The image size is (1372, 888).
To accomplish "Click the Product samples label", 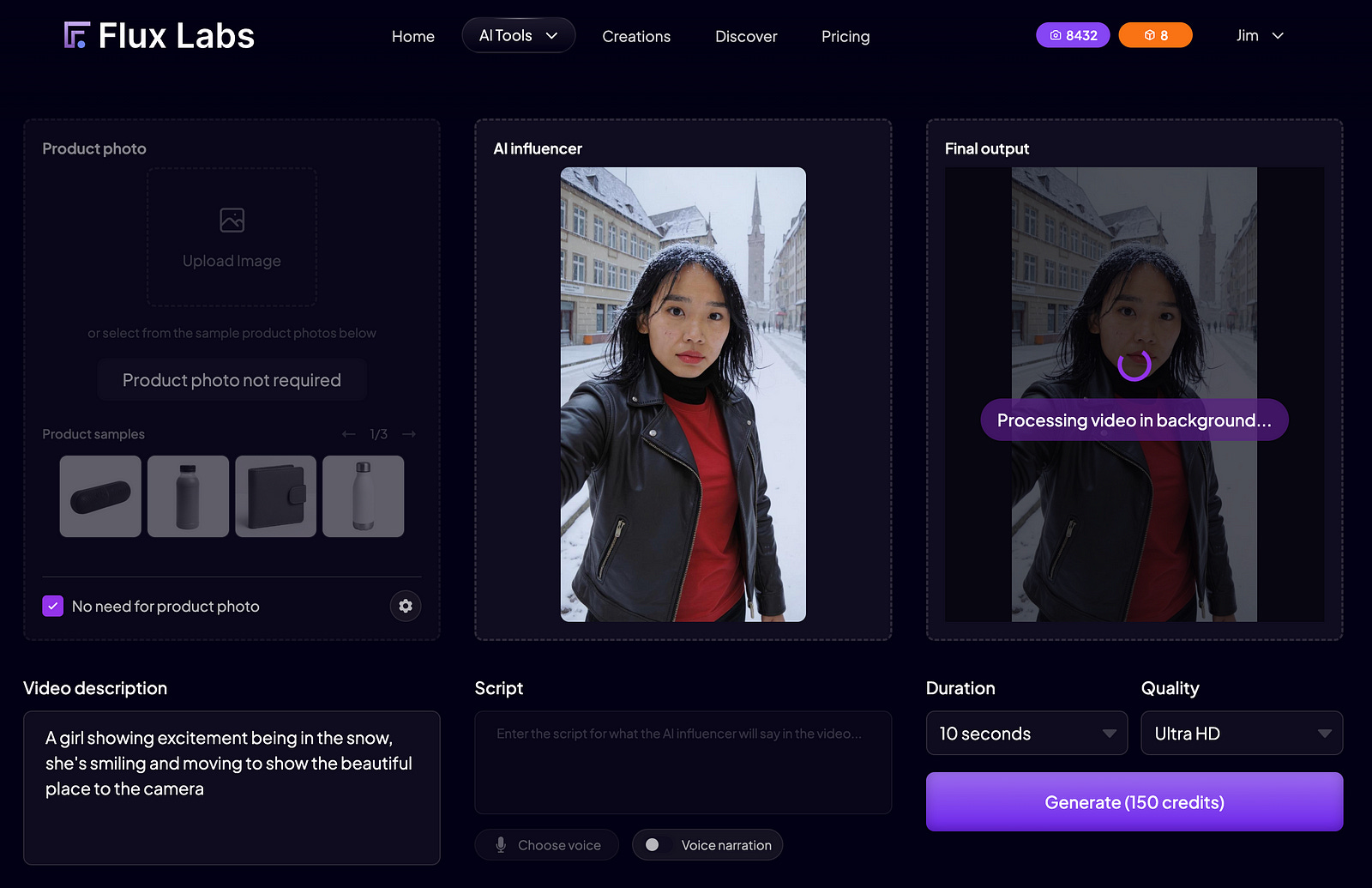I will [93, 434].
